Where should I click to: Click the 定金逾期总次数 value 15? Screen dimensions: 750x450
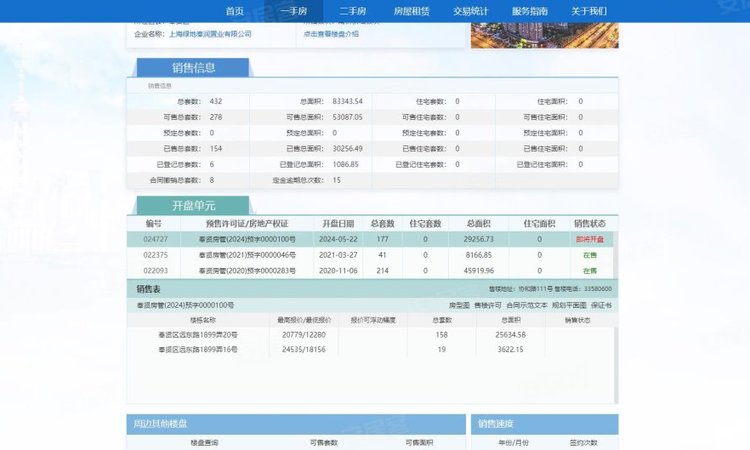point(337,180)
